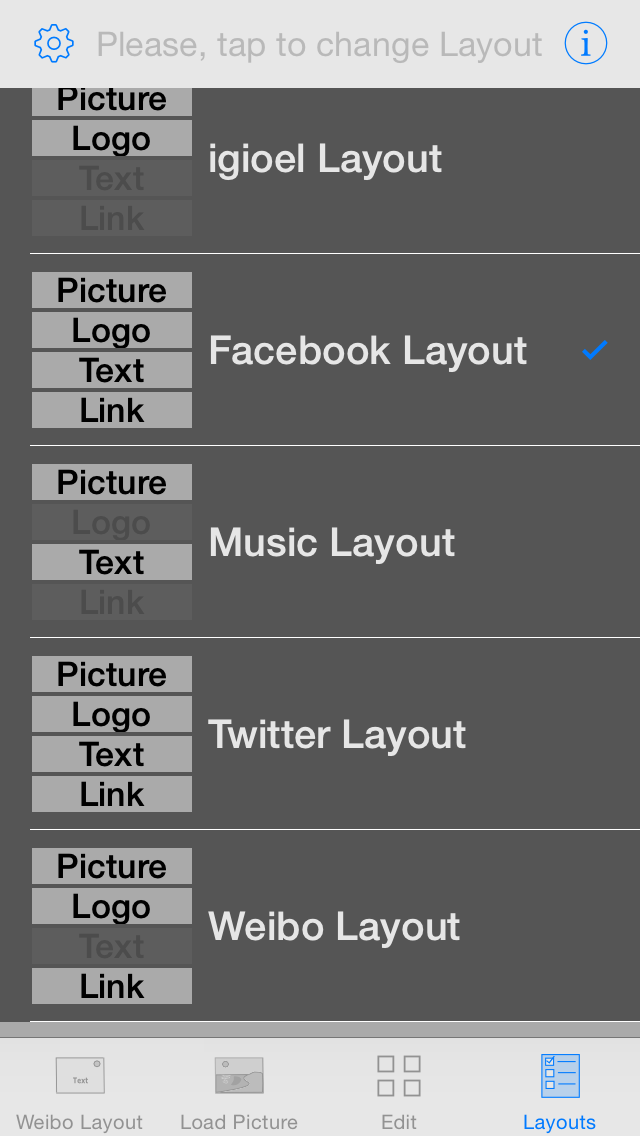Tap the Music Layout Text block

click(112, 562)
